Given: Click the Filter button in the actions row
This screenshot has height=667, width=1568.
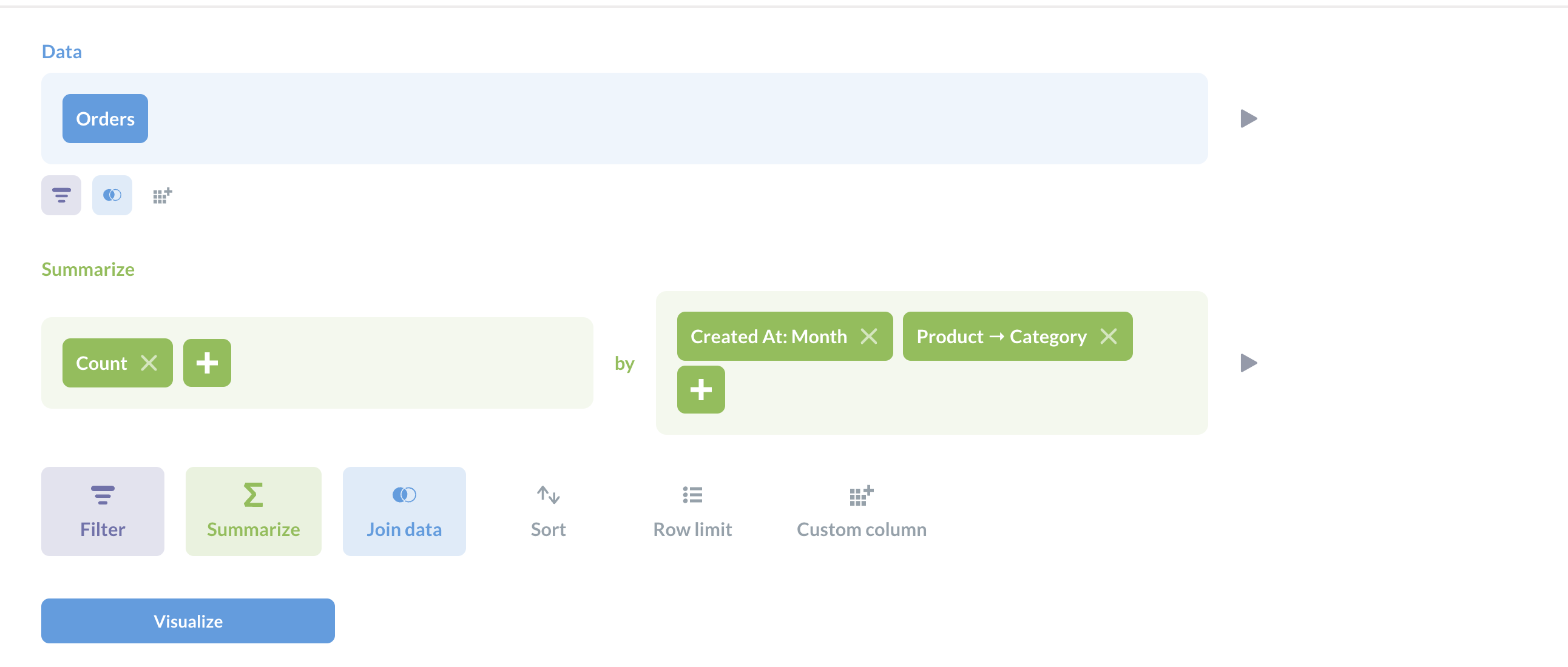Looking at the screenshot, I should pos(103,511).
